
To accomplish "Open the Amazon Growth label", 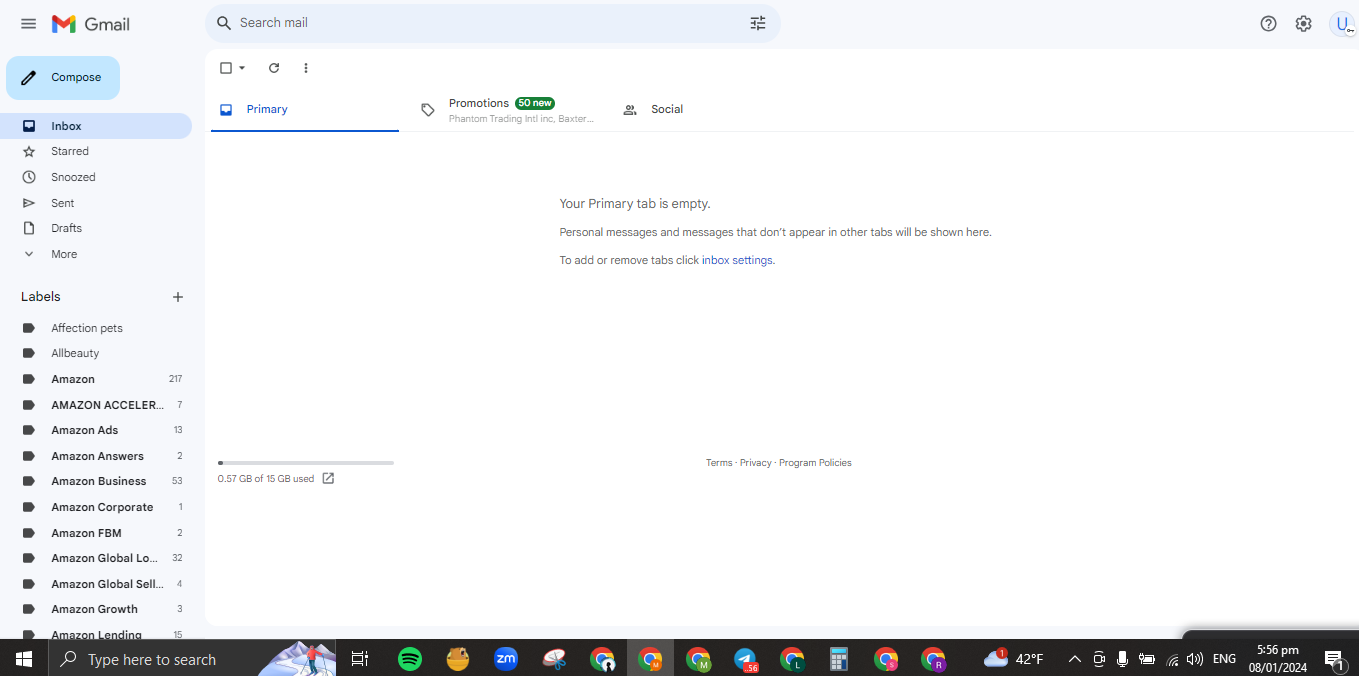I will (96, 609).
